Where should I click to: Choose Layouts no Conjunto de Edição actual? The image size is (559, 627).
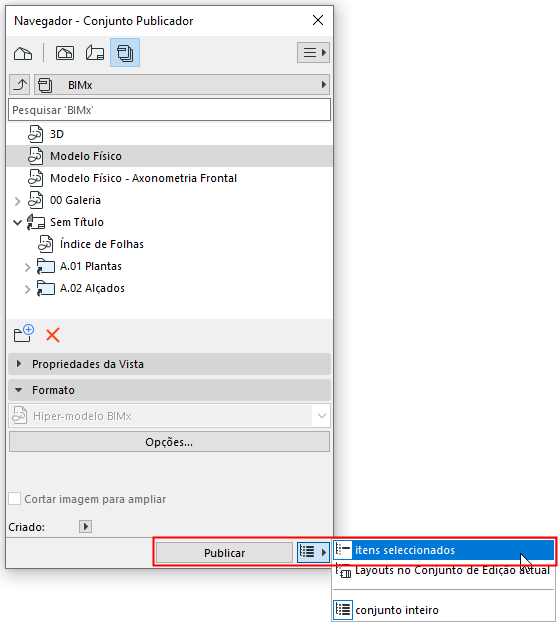tap(444, 570)
